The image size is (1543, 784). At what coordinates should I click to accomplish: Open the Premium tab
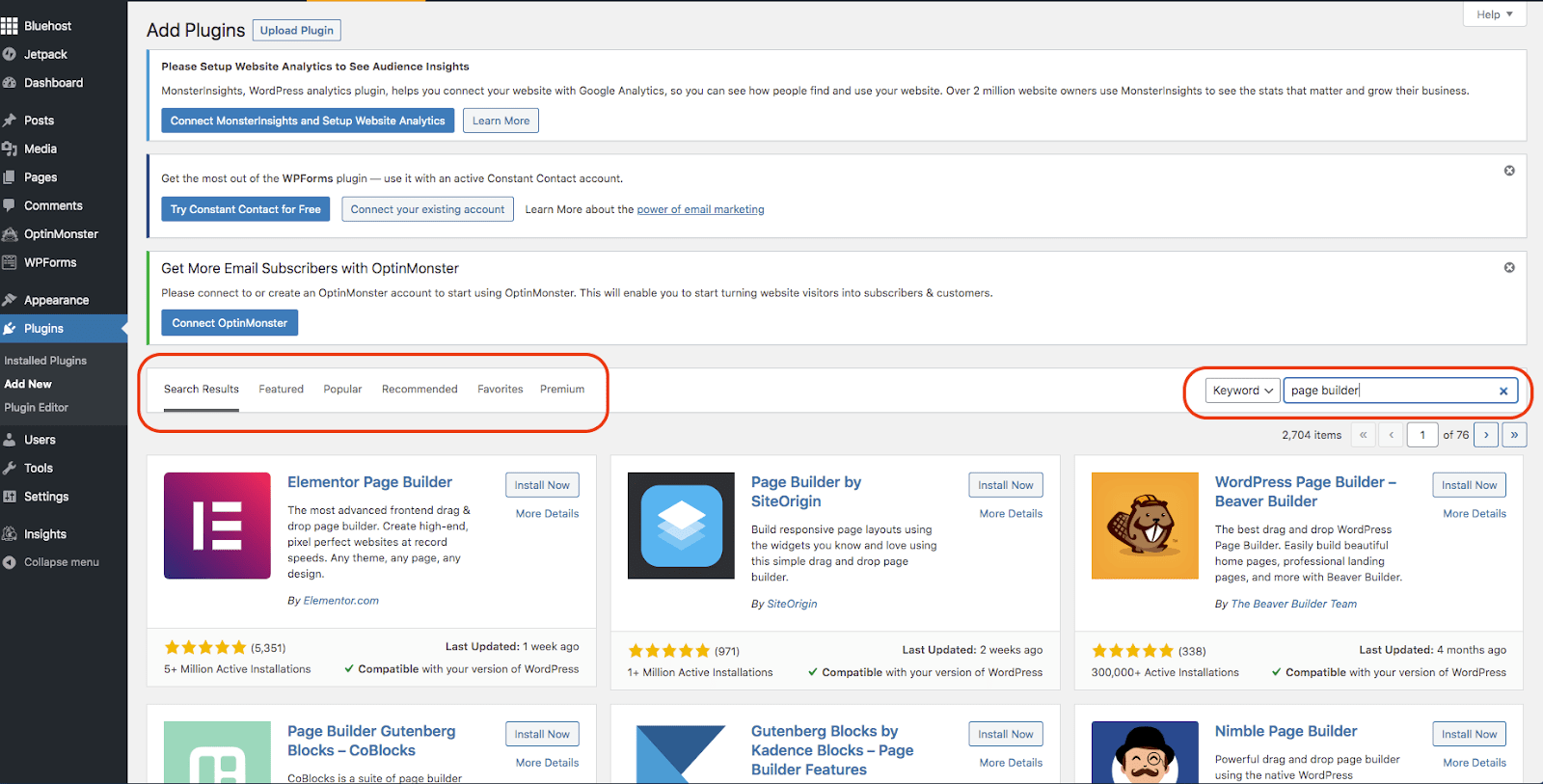(x=562, y=390)
